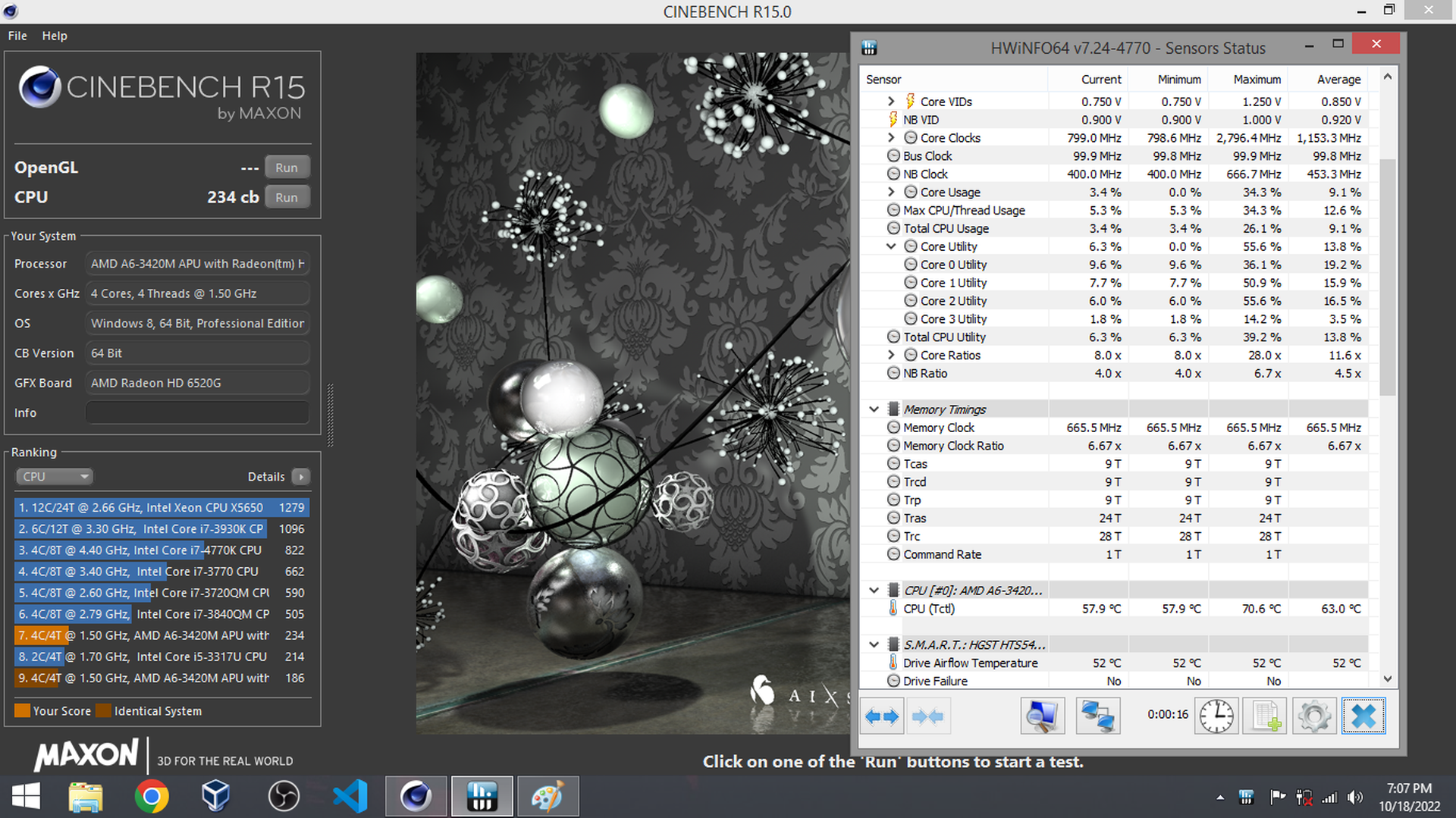Click the speaker volume tray icon
Image resolution: width=1456 pixels, height=818 pixels.
[x=1355, y=798]
